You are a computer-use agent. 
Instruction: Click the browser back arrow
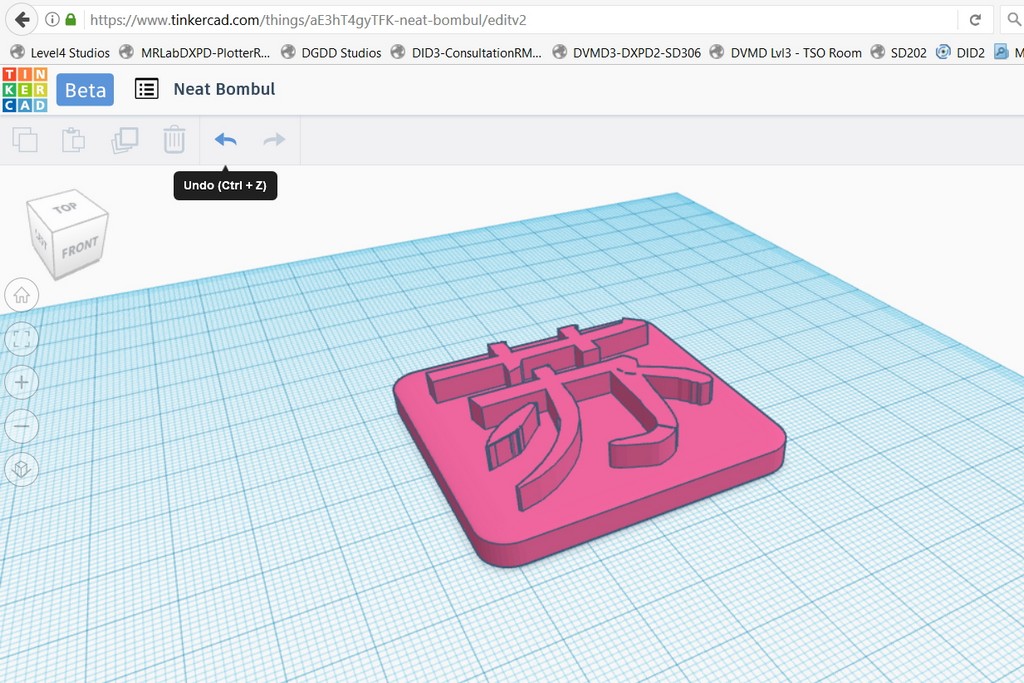[22, 20]
